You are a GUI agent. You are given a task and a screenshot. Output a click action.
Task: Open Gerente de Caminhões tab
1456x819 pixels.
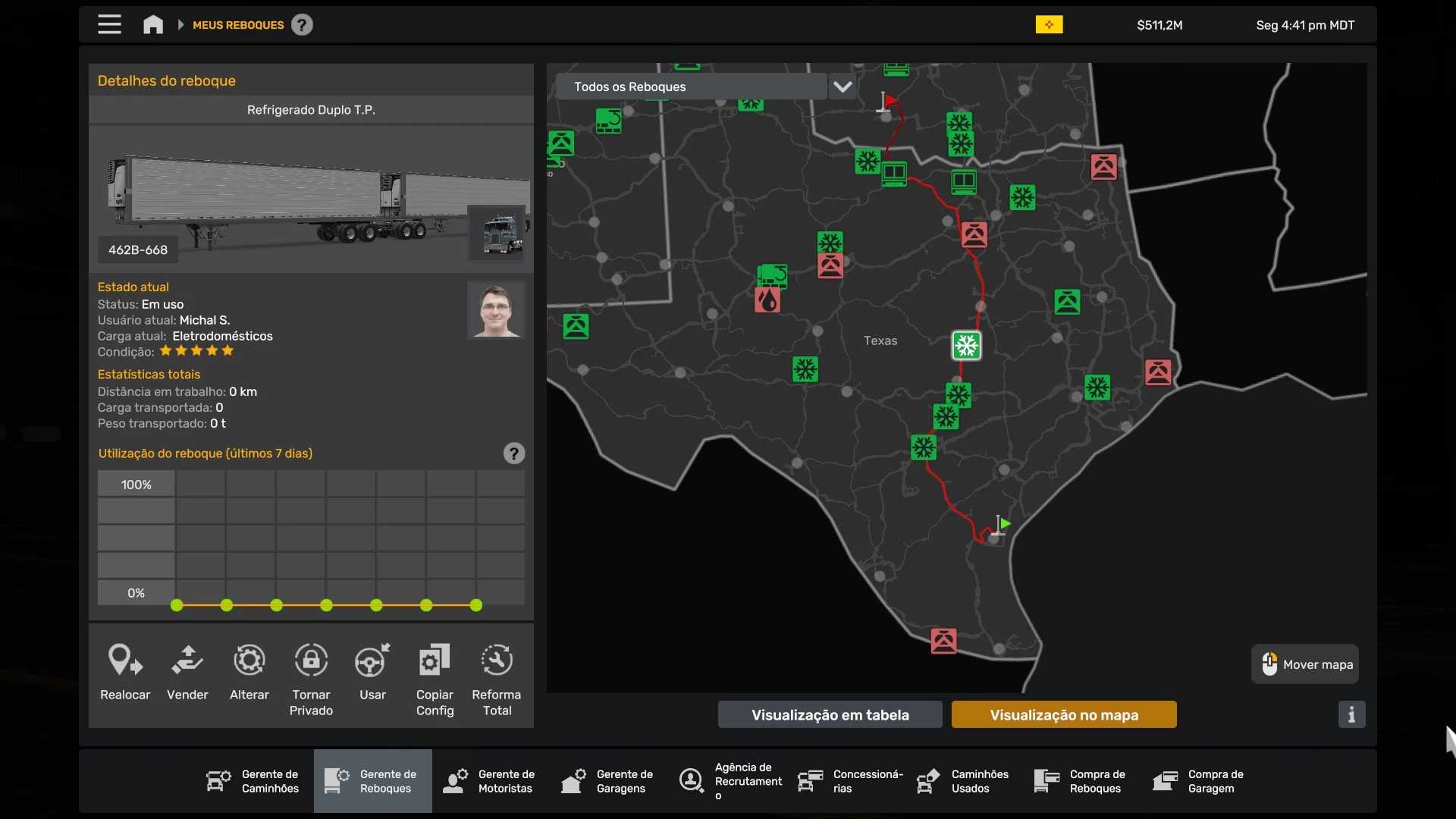pos(253,781)
